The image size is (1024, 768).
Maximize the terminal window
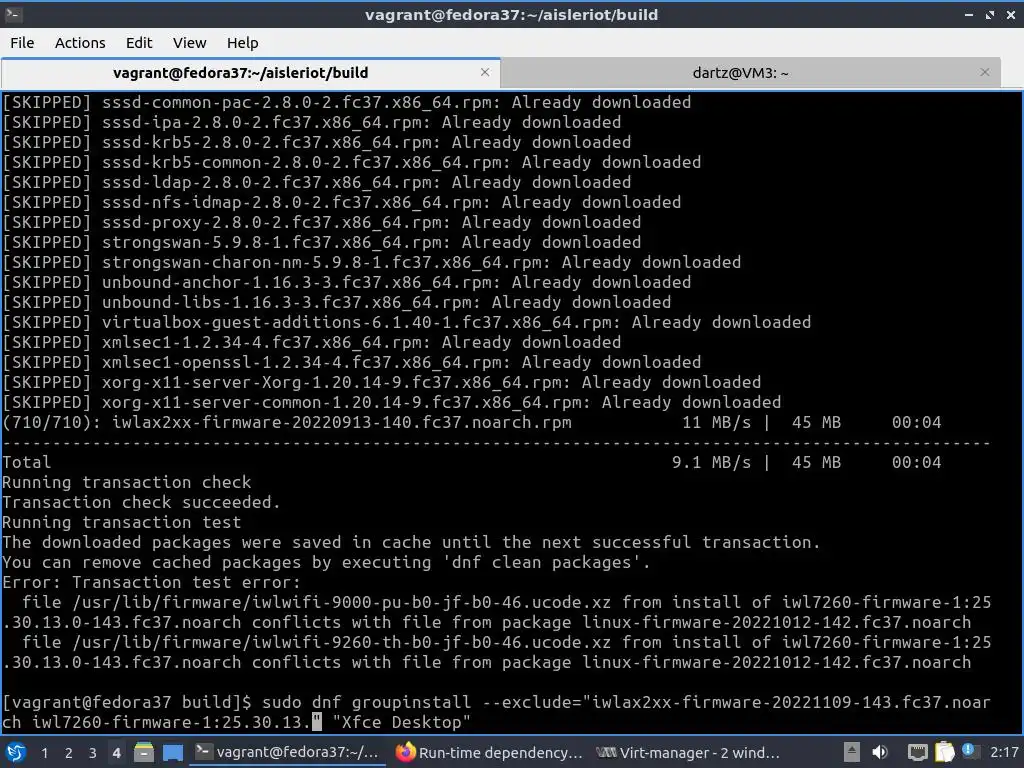(990, 14)
